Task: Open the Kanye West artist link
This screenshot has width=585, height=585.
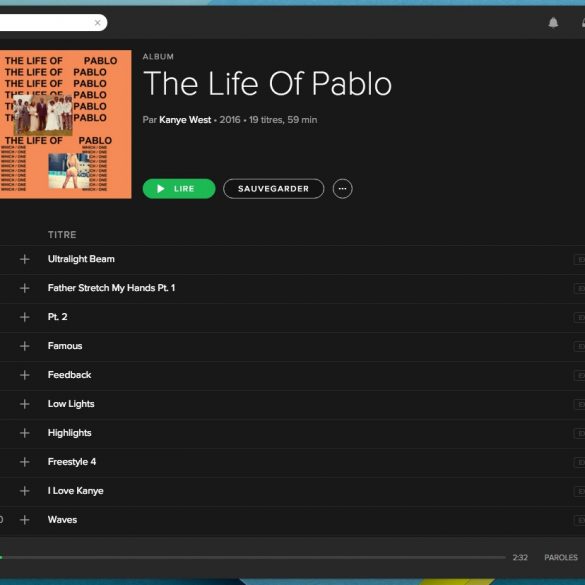Action: (x=185, y=120)
